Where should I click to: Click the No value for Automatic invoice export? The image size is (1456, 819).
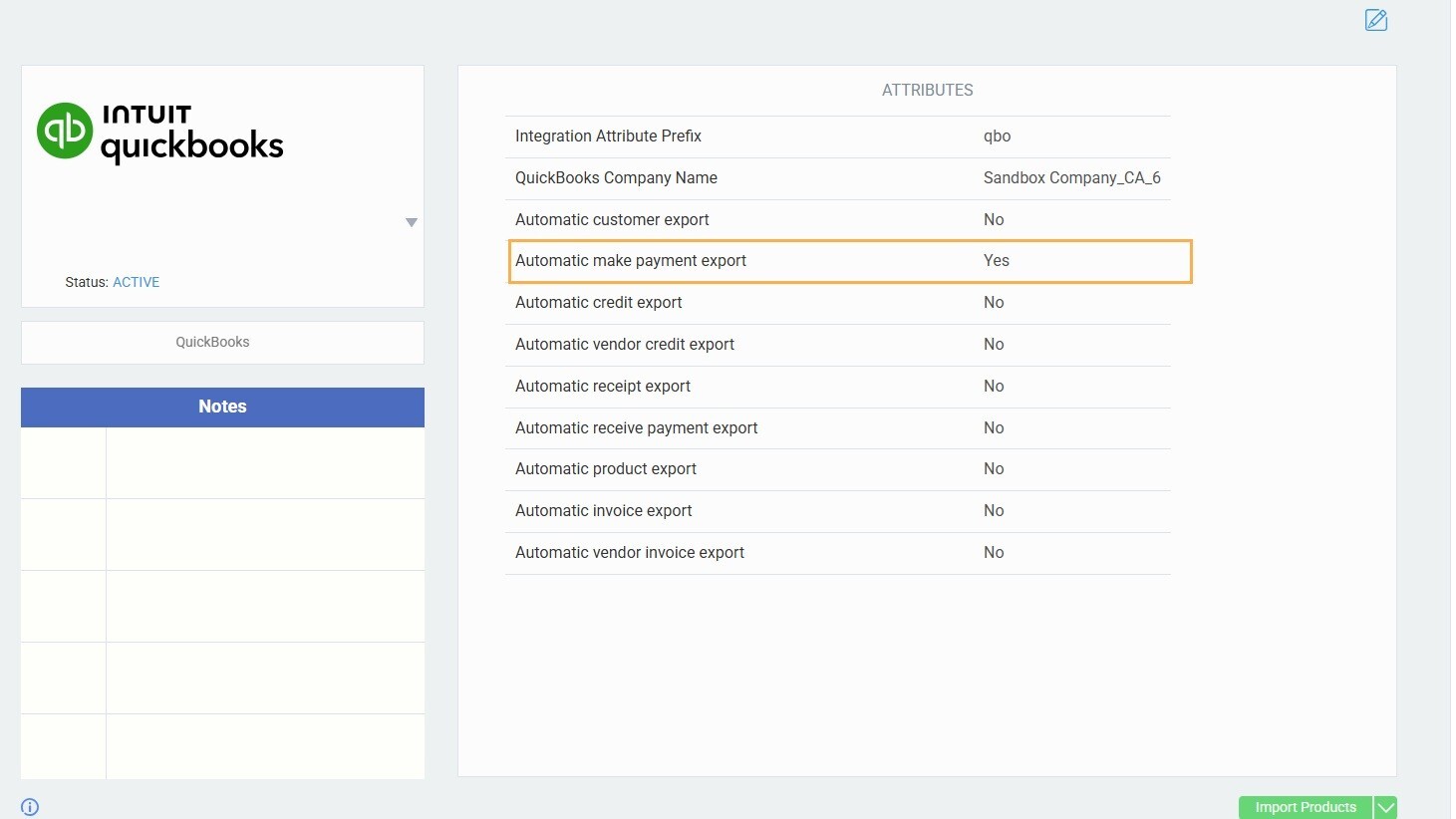pyautogui.click(x=994, y=510)
